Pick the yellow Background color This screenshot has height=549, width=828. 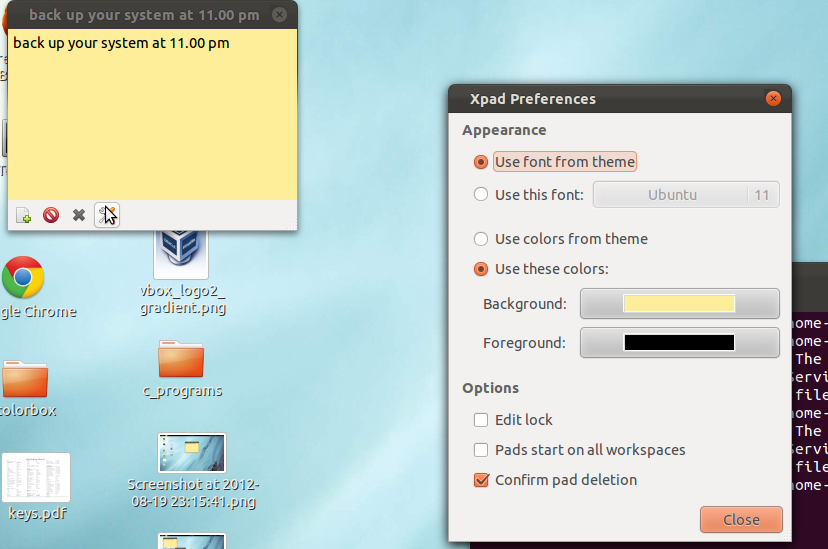coord(680,304)
